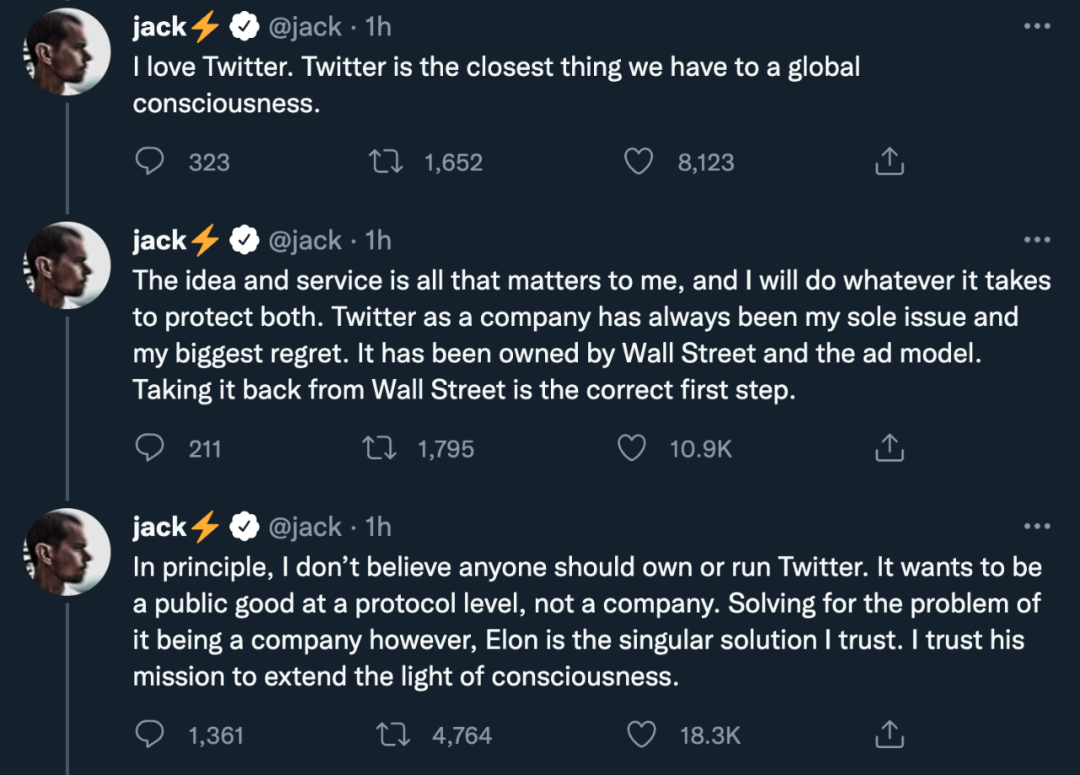Reply to the Wall Street tweet

150,449
